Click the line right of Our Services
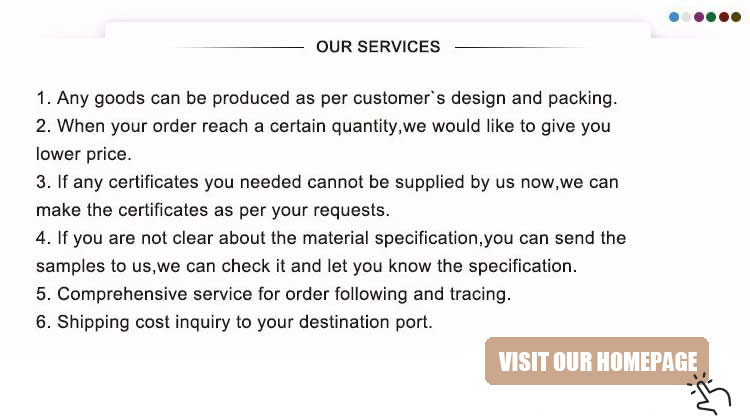This screenshot has height=420, width=750. pos(520,47)
